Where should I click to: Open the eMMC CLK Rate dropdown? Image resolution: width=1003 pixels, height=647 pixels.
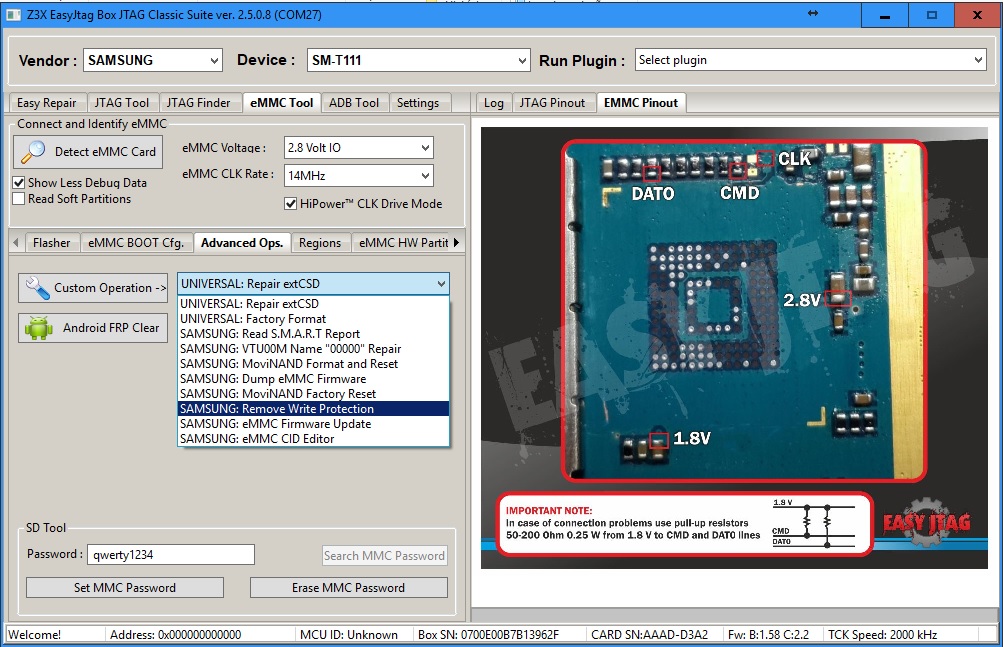[358, 175]
